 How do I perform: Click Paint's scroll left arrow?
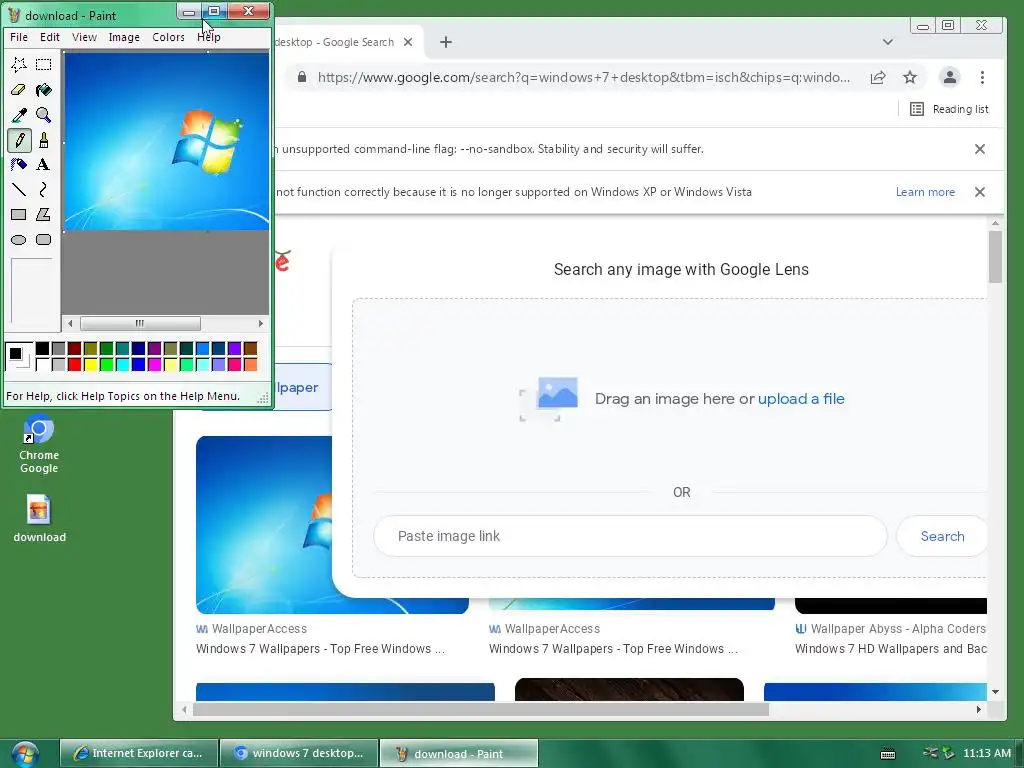(70, 323)
